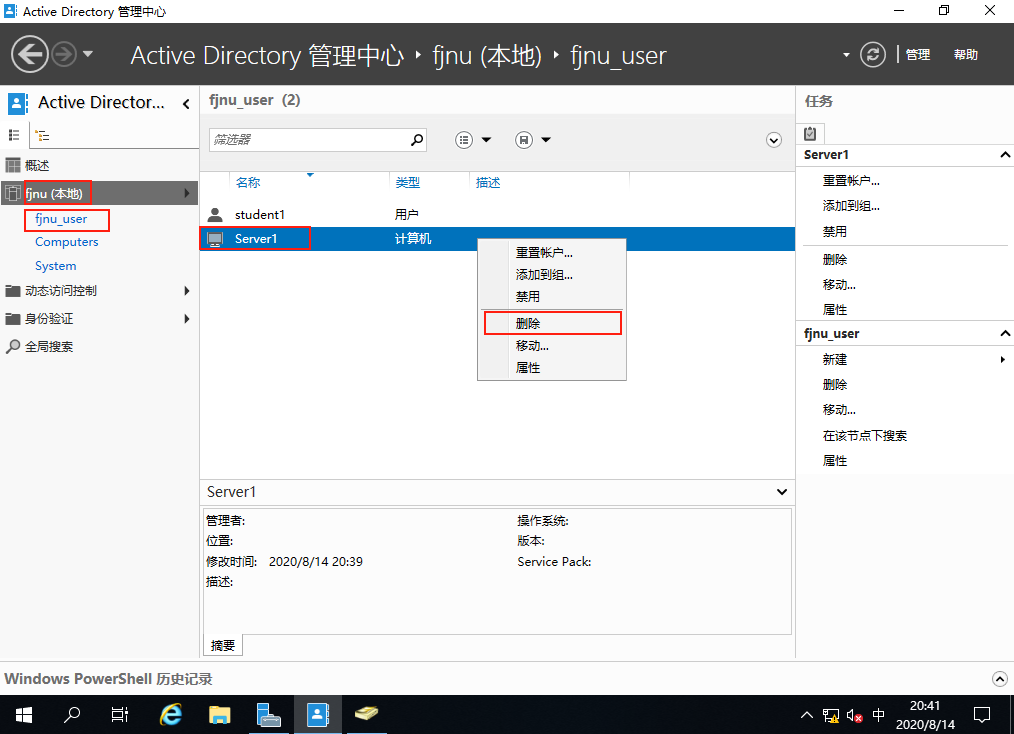Select the student1 user row
The width and height of the screenshot is (1014, 734).
(x=497, y=215)
